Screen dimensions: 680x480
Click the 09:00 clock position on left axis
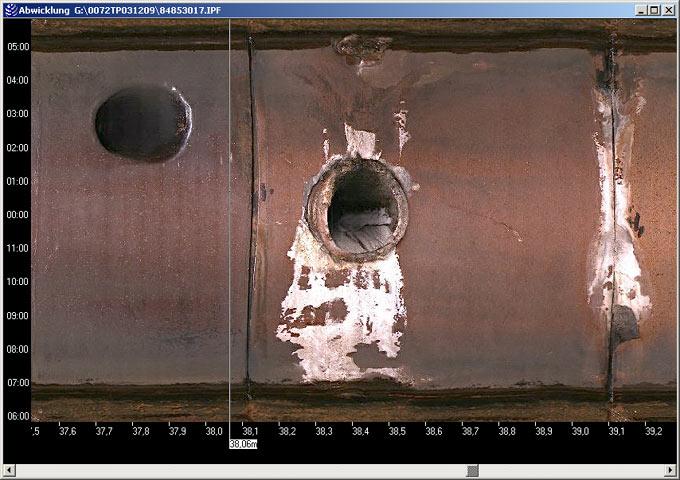pyautogui.click(x=17, y=316)
